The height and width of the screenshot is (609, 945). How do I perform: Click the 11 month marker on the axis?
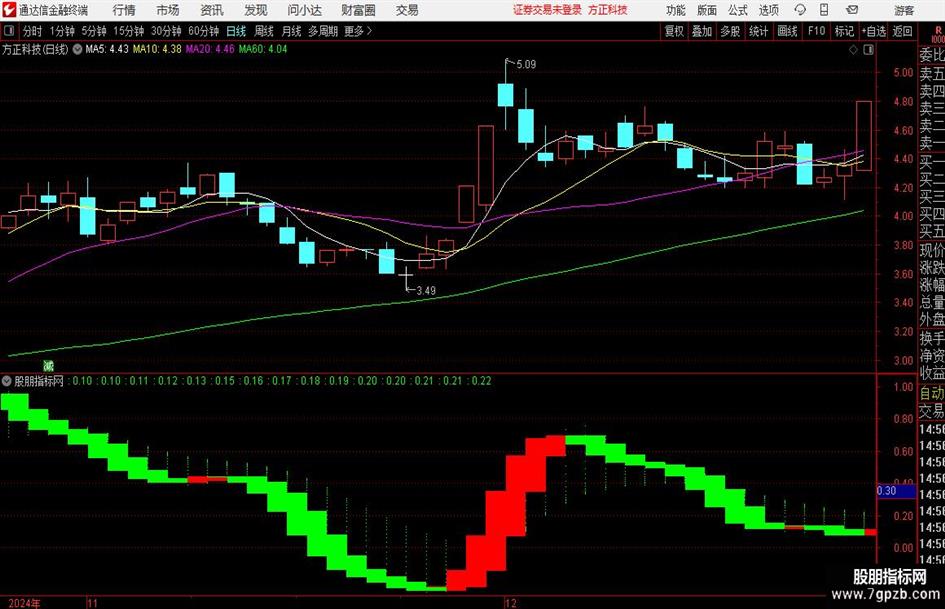click(92, 603)
